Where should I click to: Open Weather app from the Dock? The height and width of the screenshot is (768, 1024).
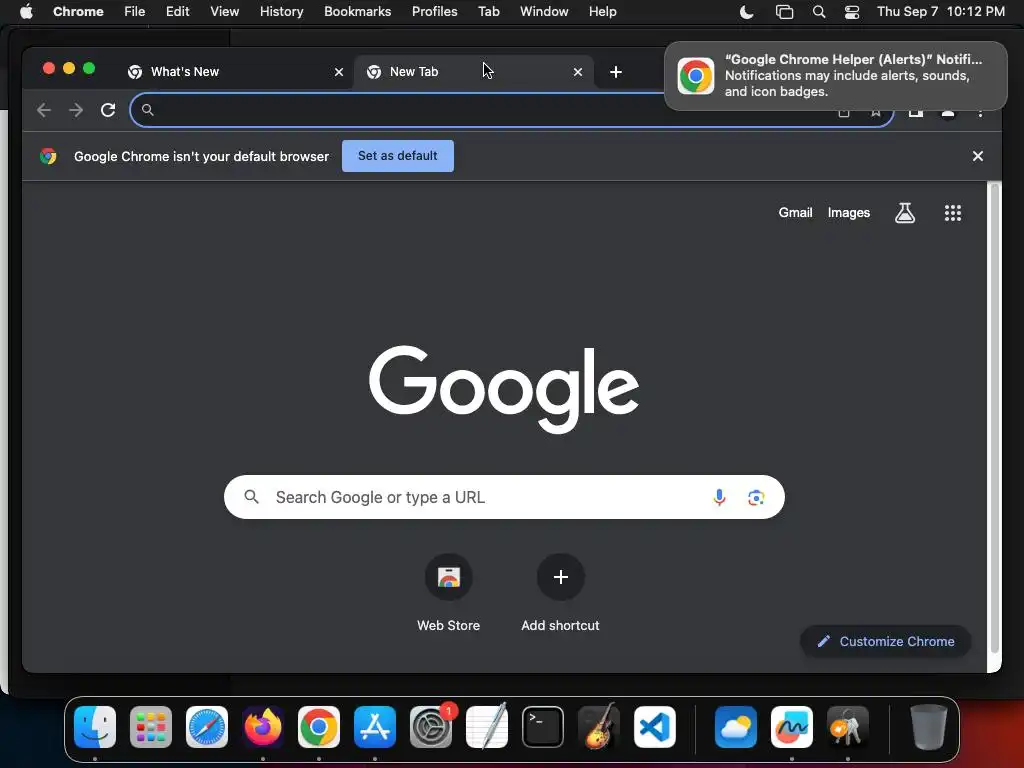pyautogui.click(x=736, y=727)
